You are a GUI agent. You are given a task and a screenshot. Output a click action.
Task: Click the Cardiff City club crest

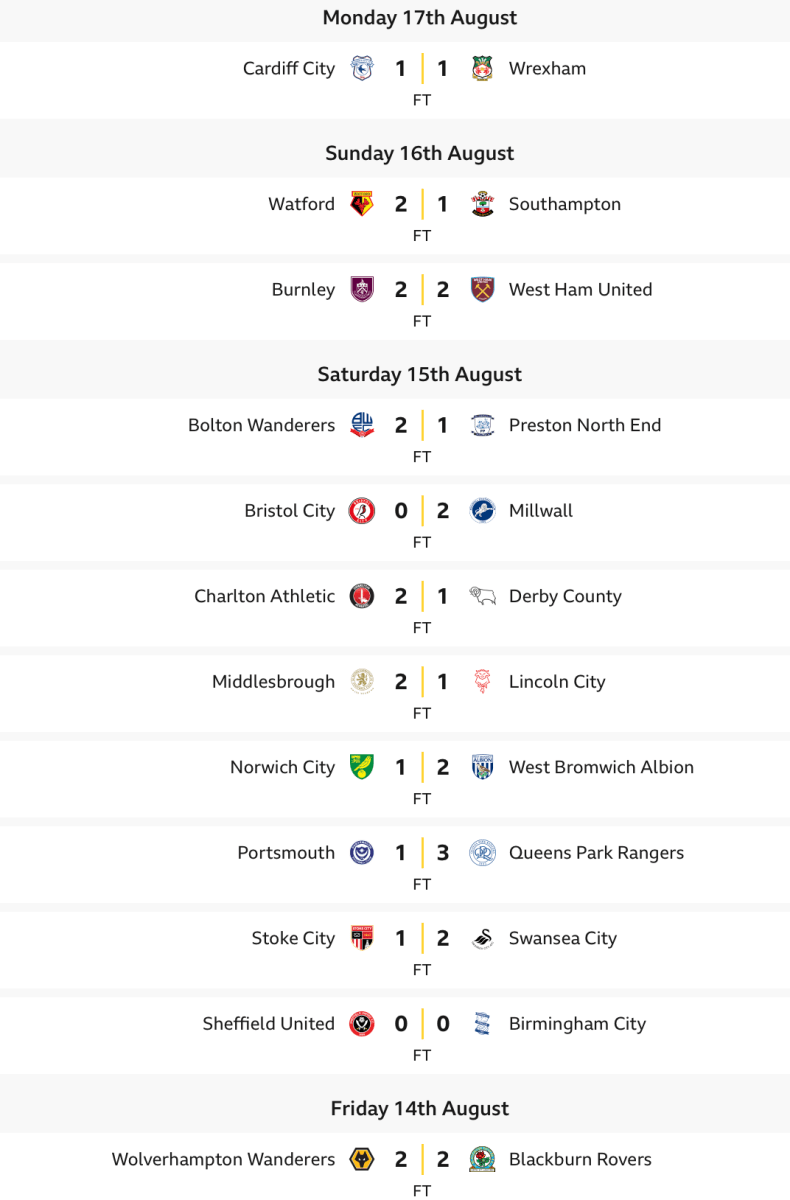click(x=362, y=69)
